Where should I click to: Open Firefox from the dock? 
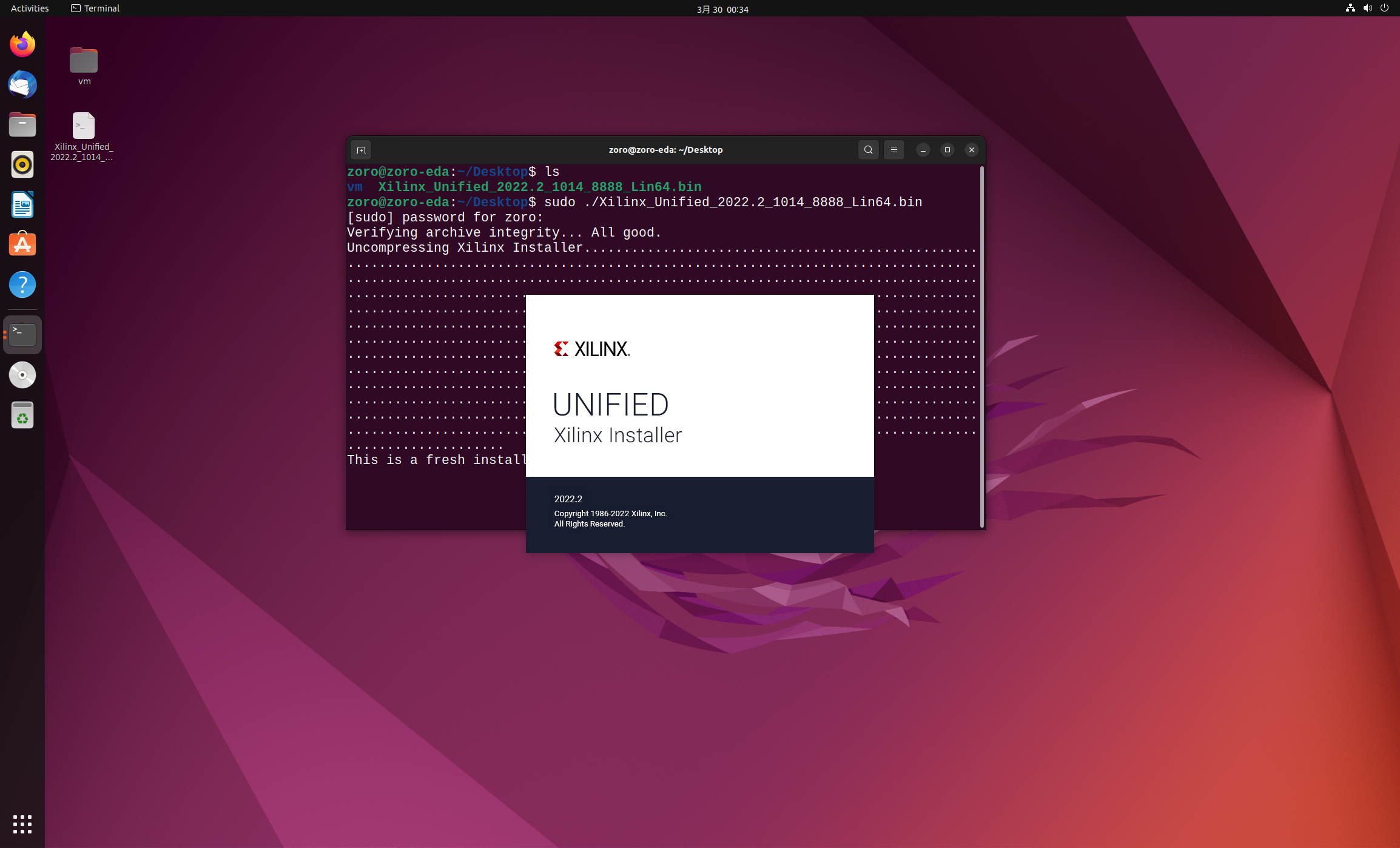[x=22, y=44]
